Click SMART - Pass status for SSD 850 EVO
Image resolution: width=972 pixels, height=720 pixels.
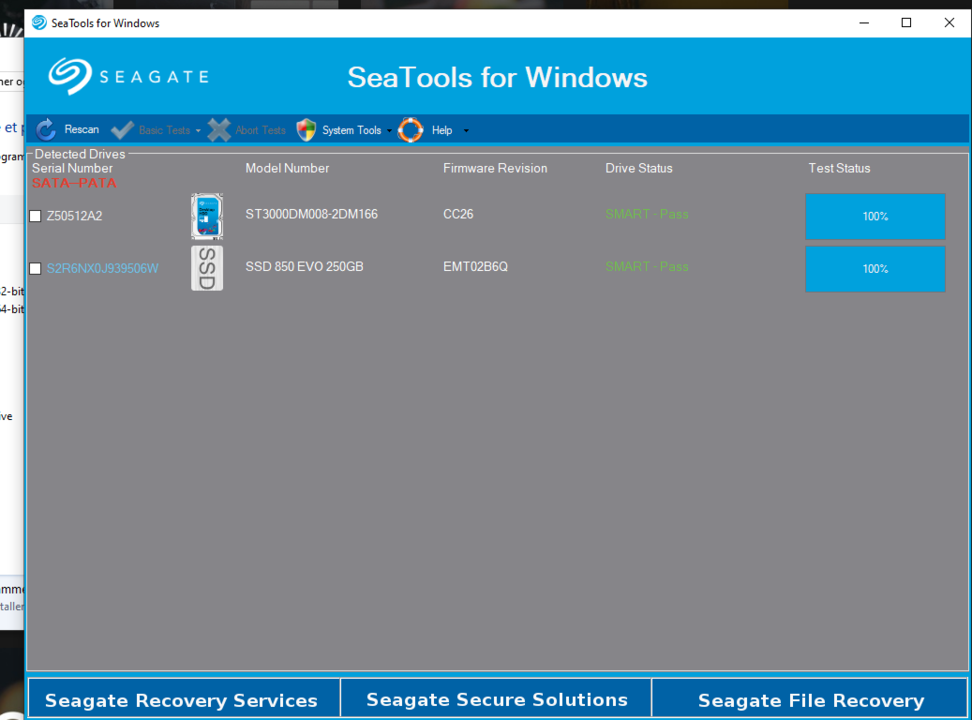click(647, 267)
